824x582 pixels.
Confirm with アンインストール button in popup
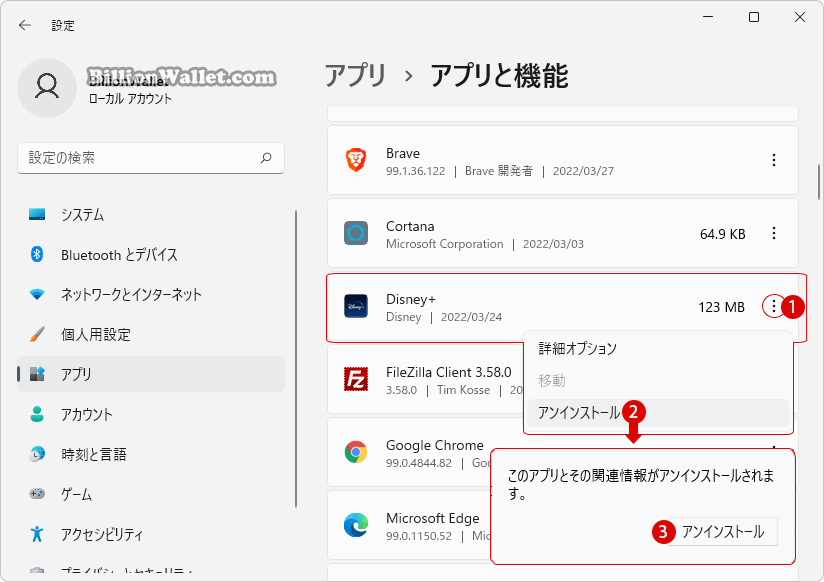(723, 532)
